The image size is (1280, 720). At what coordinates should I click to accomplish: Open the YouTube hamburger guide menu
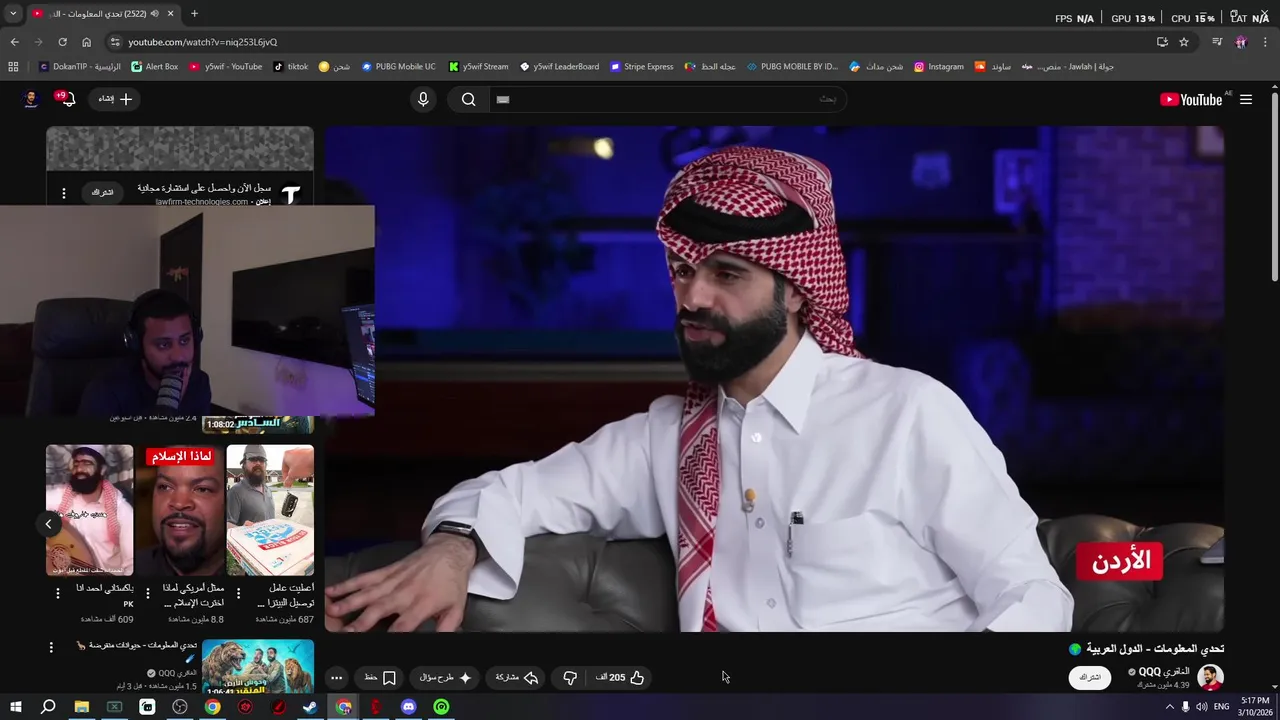tap(1246, 99)
